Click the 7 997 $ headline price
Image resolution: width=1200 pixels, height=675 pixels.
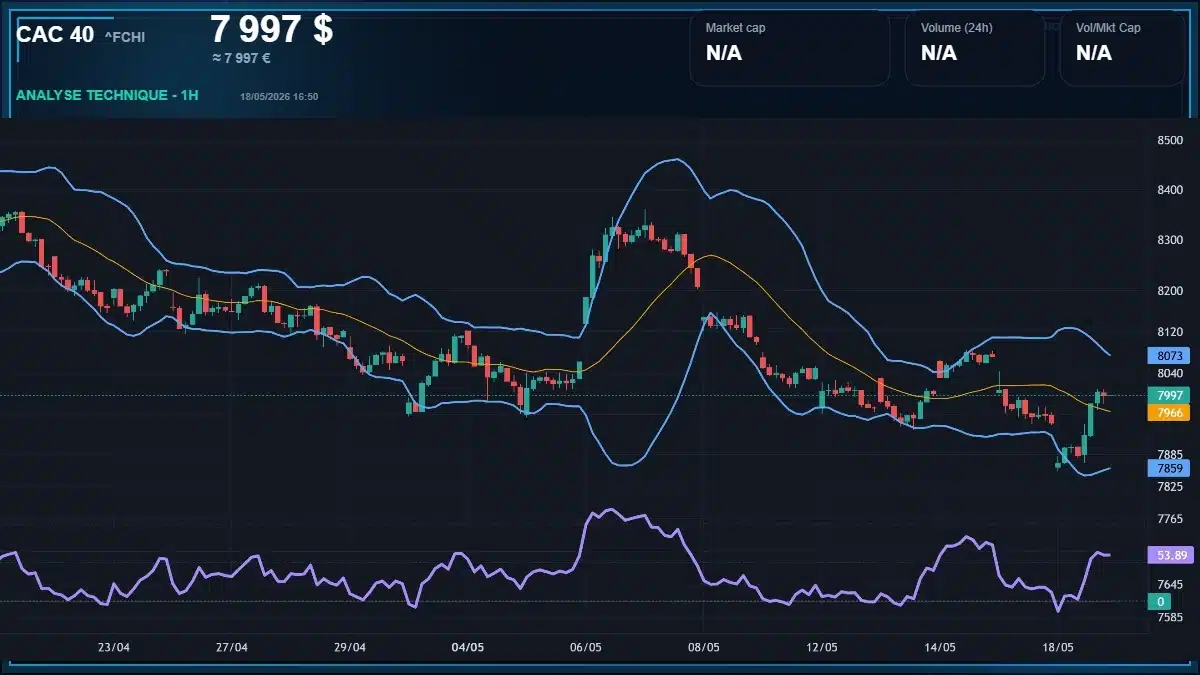(272, 28)
